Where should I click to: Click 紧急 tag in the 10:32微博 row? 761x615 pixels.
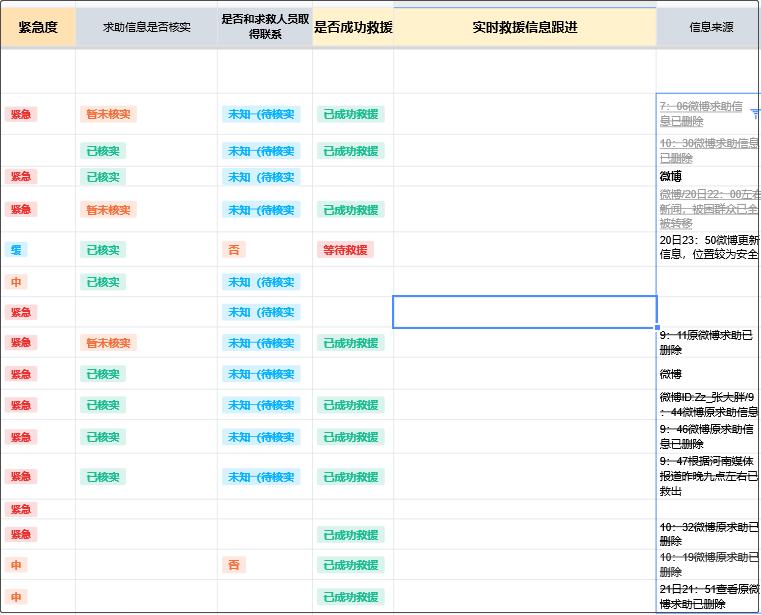point(21,534)
